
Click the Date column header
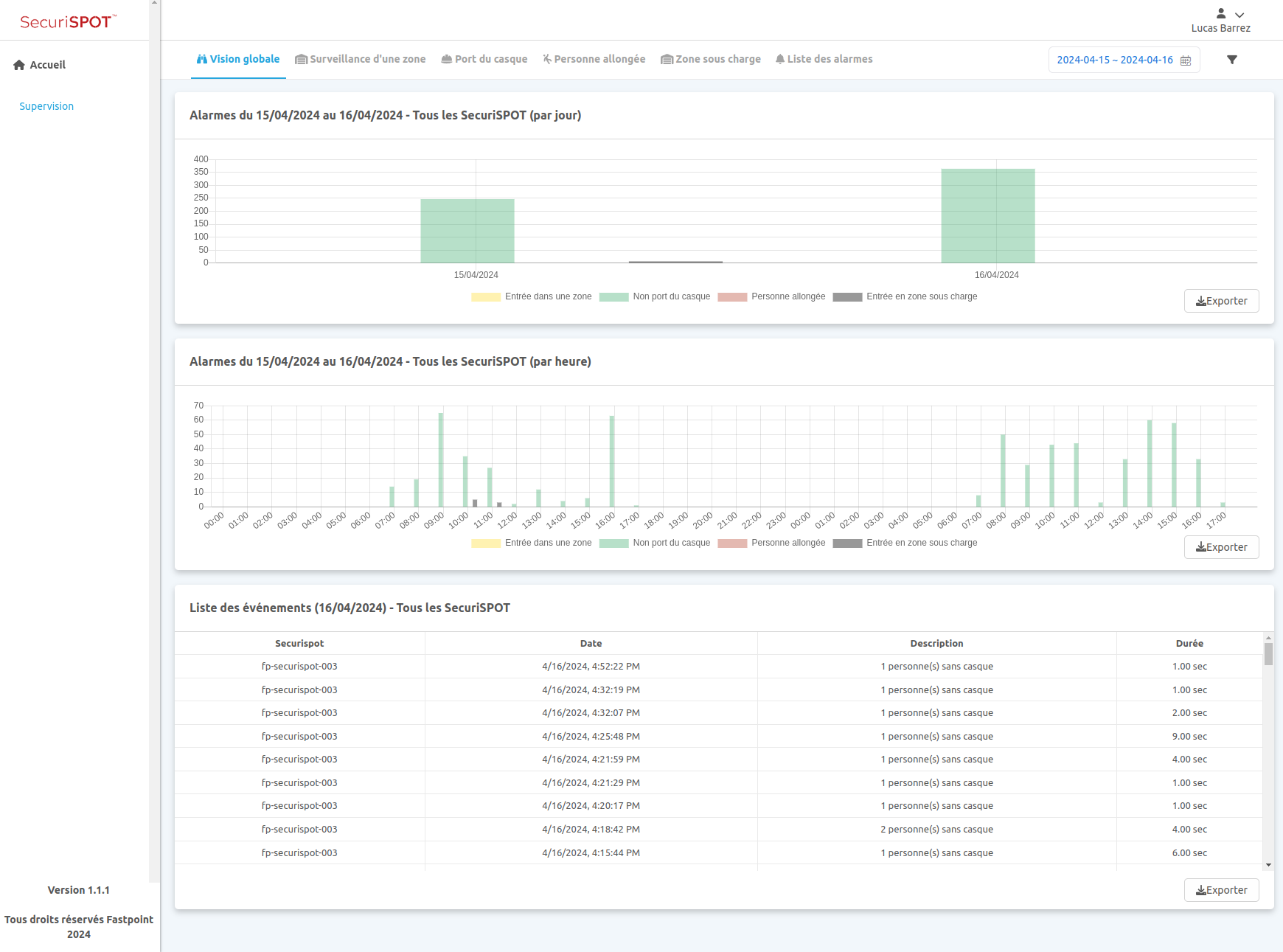(x=591, y=644)
